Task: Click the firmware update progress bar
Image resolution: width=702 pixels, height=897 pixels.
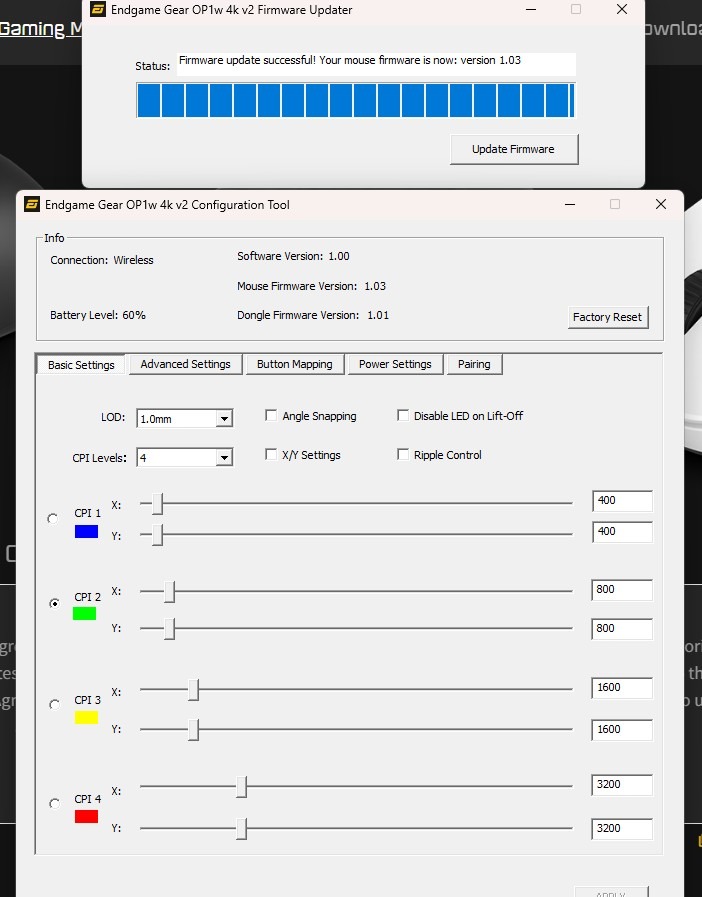Action: tap(355, 100)
